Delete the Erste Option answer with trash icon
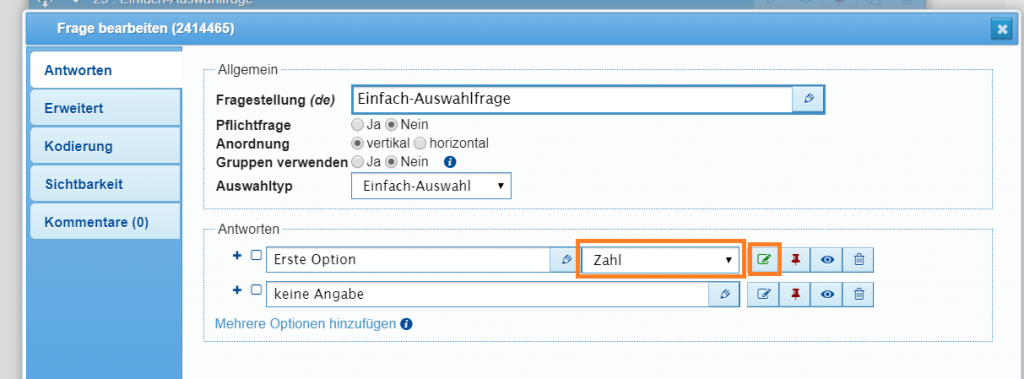The image size is (1024, 379). coord(859,259)
